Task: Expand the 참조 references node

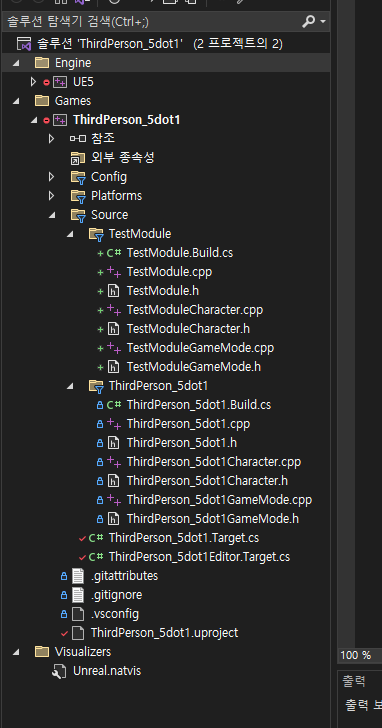Action: pos(51,138)
